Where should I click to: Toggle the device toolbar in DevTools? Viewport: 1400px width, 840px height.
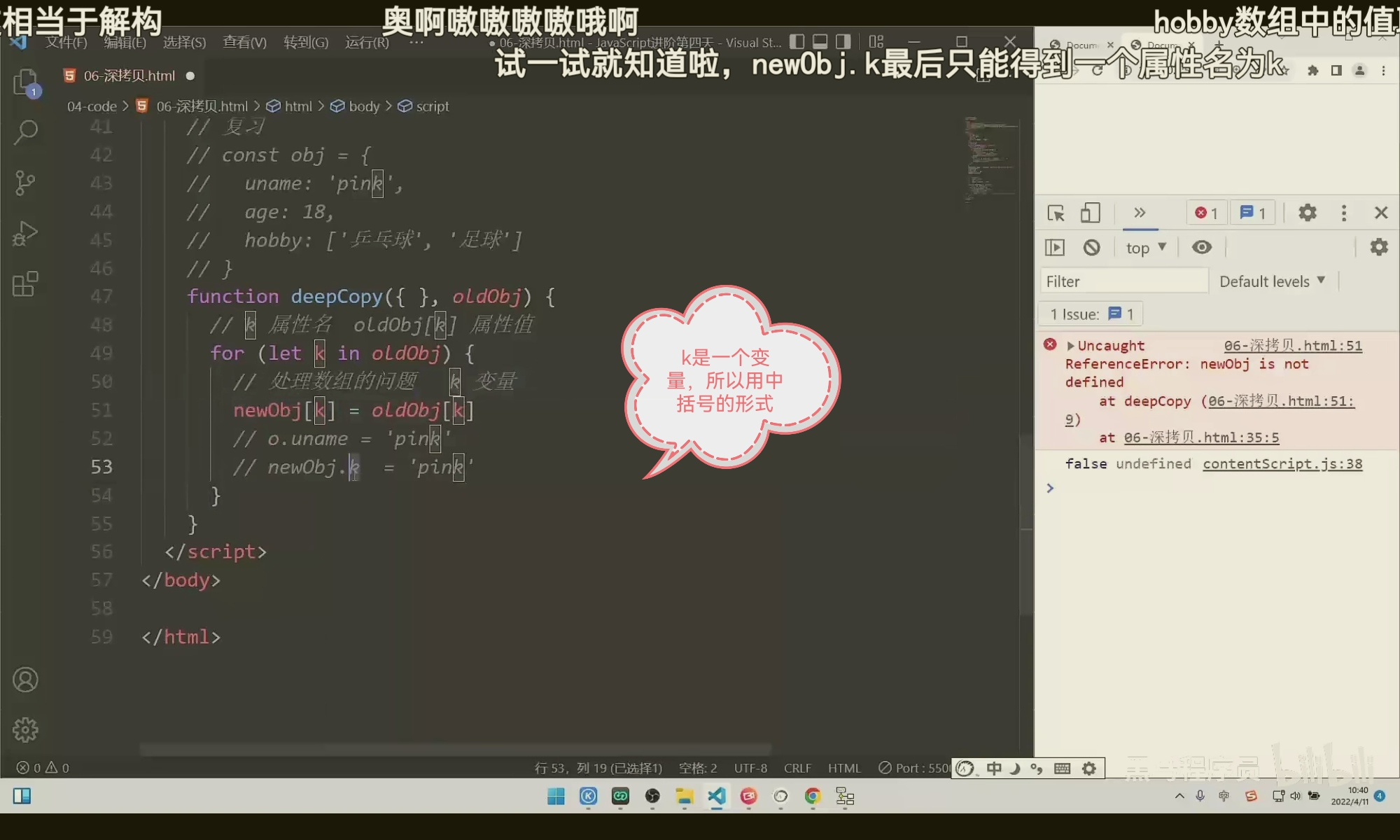1090,213
